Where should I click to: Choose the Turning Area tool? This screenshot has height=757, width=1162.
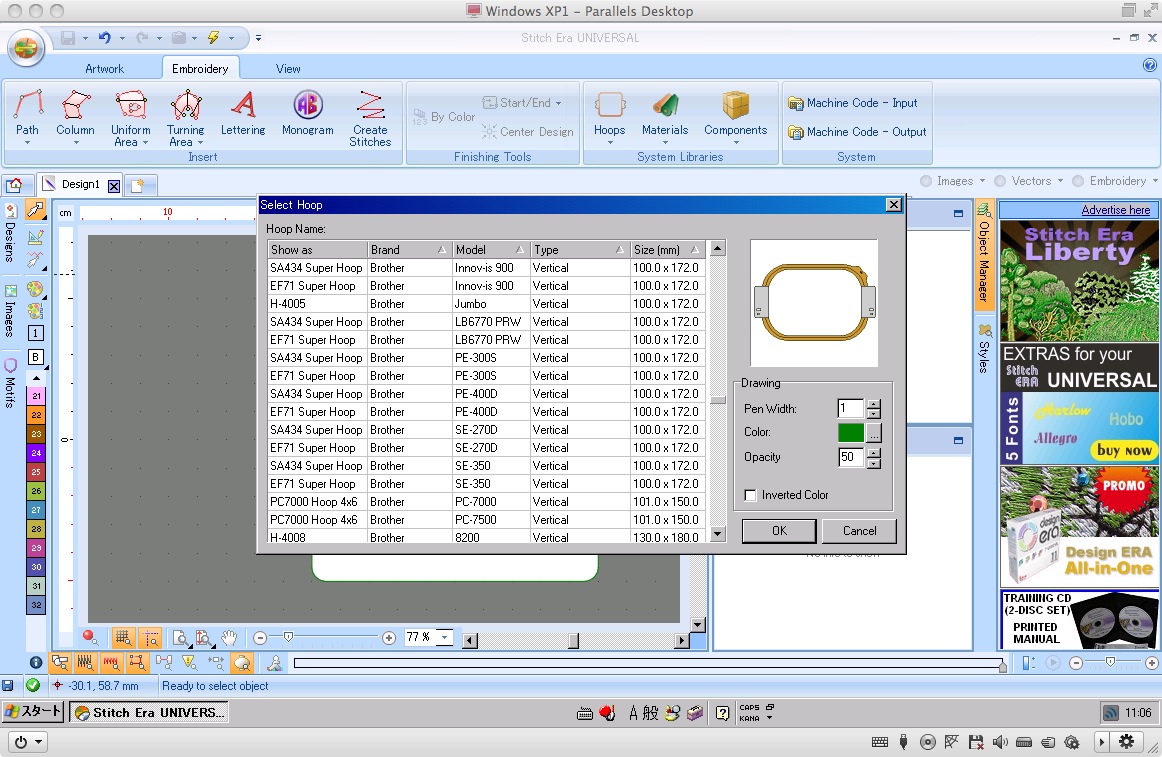(x=185, y=116)
